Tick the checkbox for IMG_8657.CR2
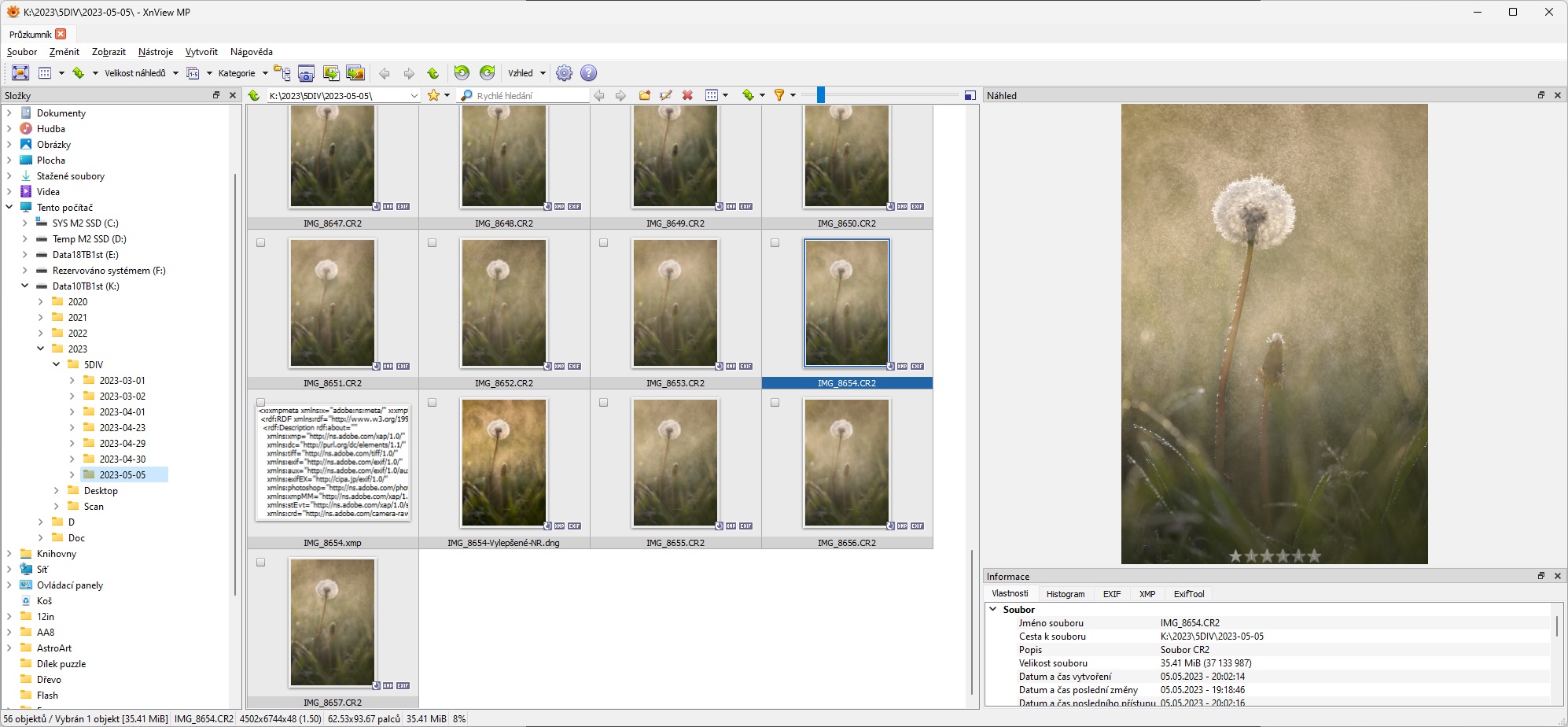This screenshot has width=1568, height=727. pyautogui.click(x=261, y=563)
